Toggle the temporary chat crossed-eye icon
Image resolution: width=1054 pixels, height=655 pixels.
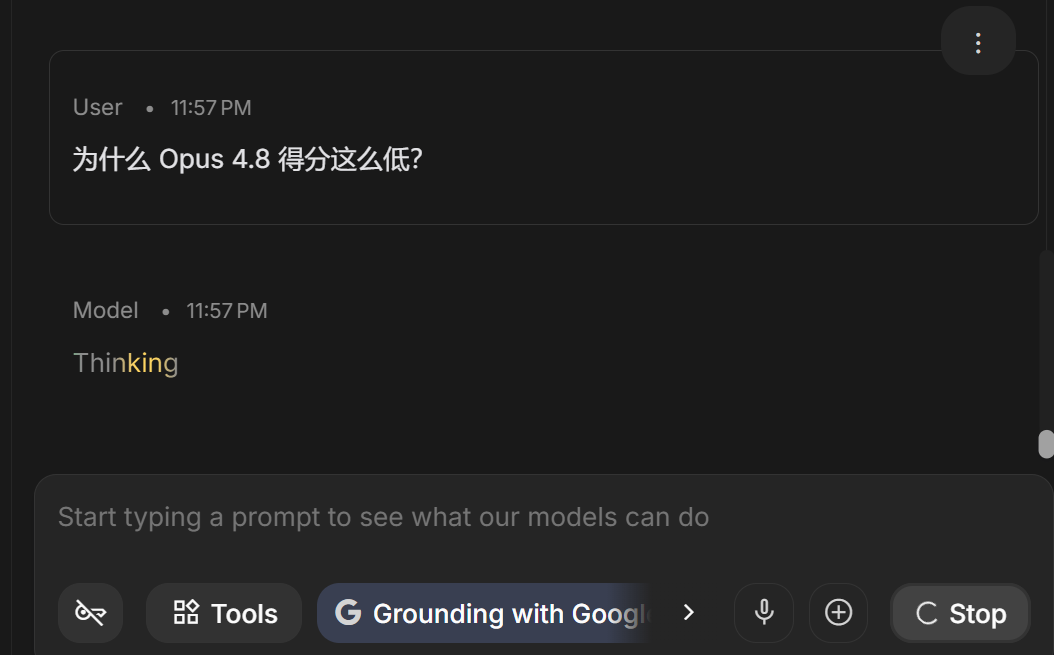91,613
